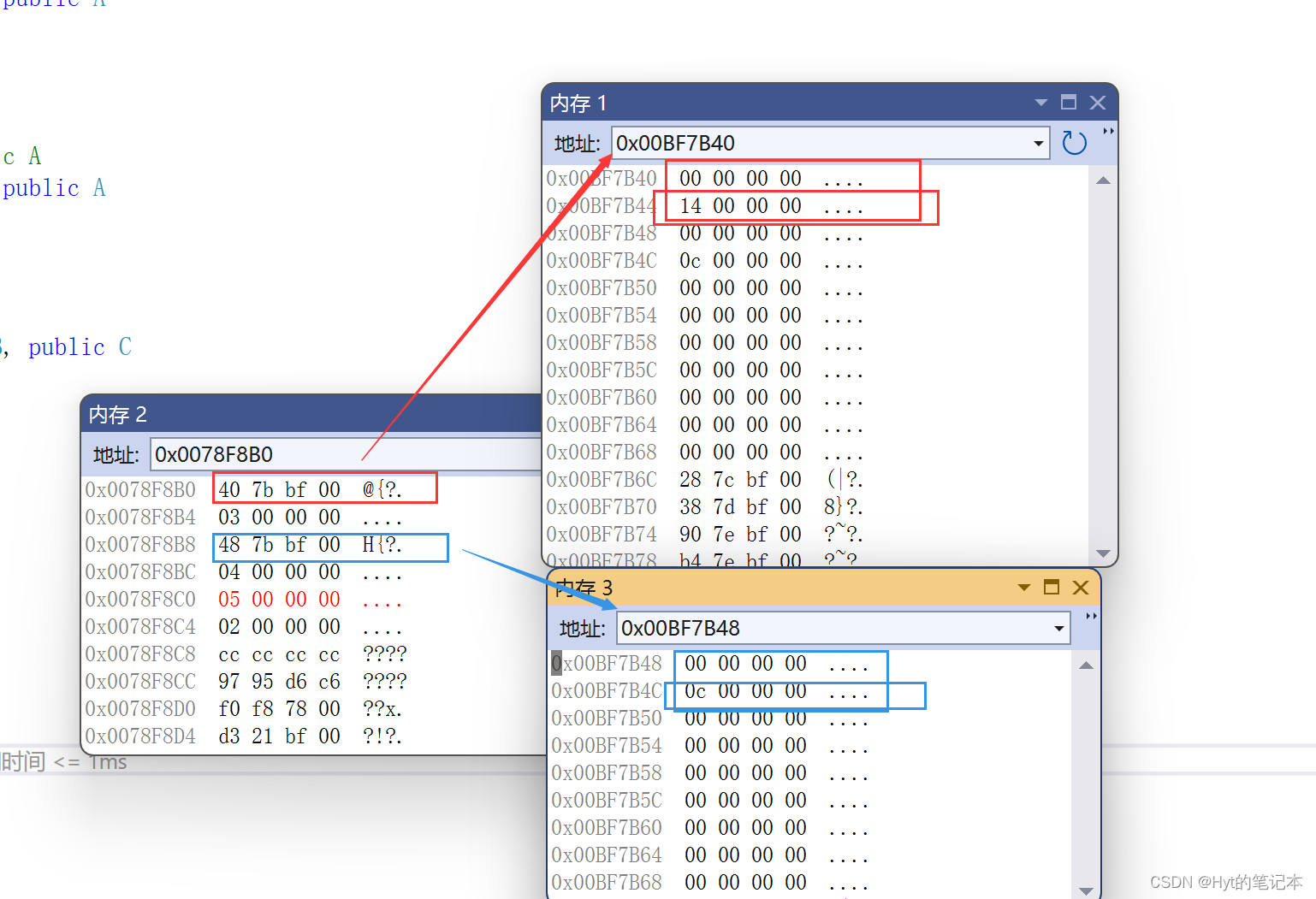Click bytes 97 95 d6 c6 in Memory 2
This screenshot has height=899, width=1316.
(279, 682)
